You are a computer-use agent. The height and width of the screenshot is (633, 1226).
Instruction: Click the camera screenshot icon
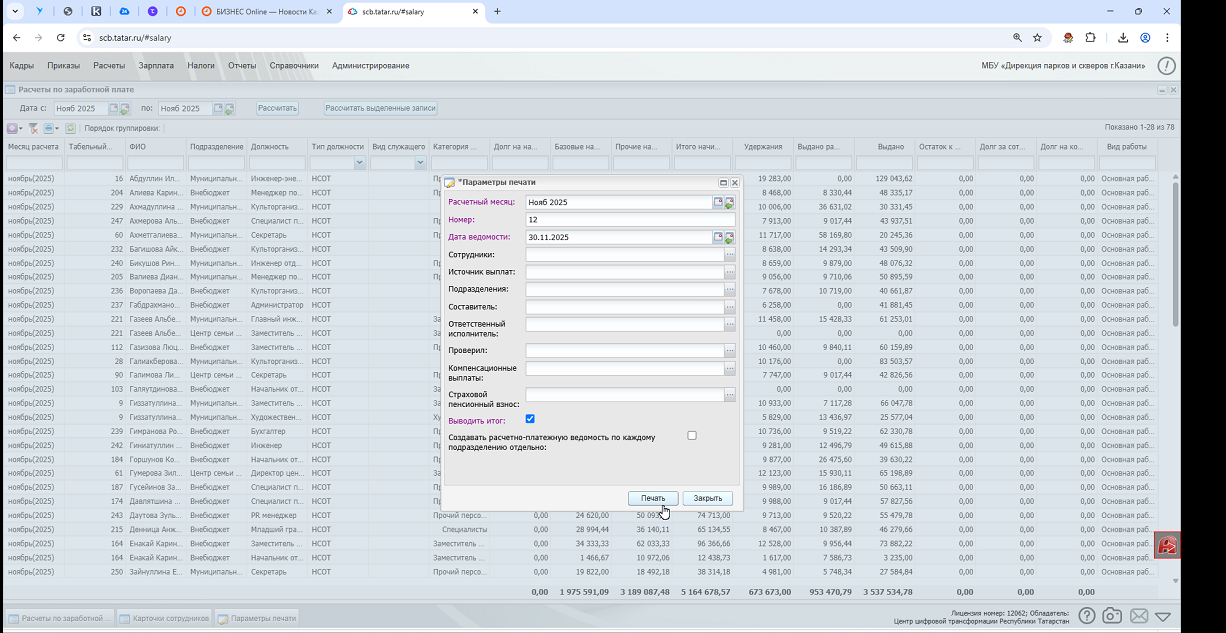tap(1112, 616)
